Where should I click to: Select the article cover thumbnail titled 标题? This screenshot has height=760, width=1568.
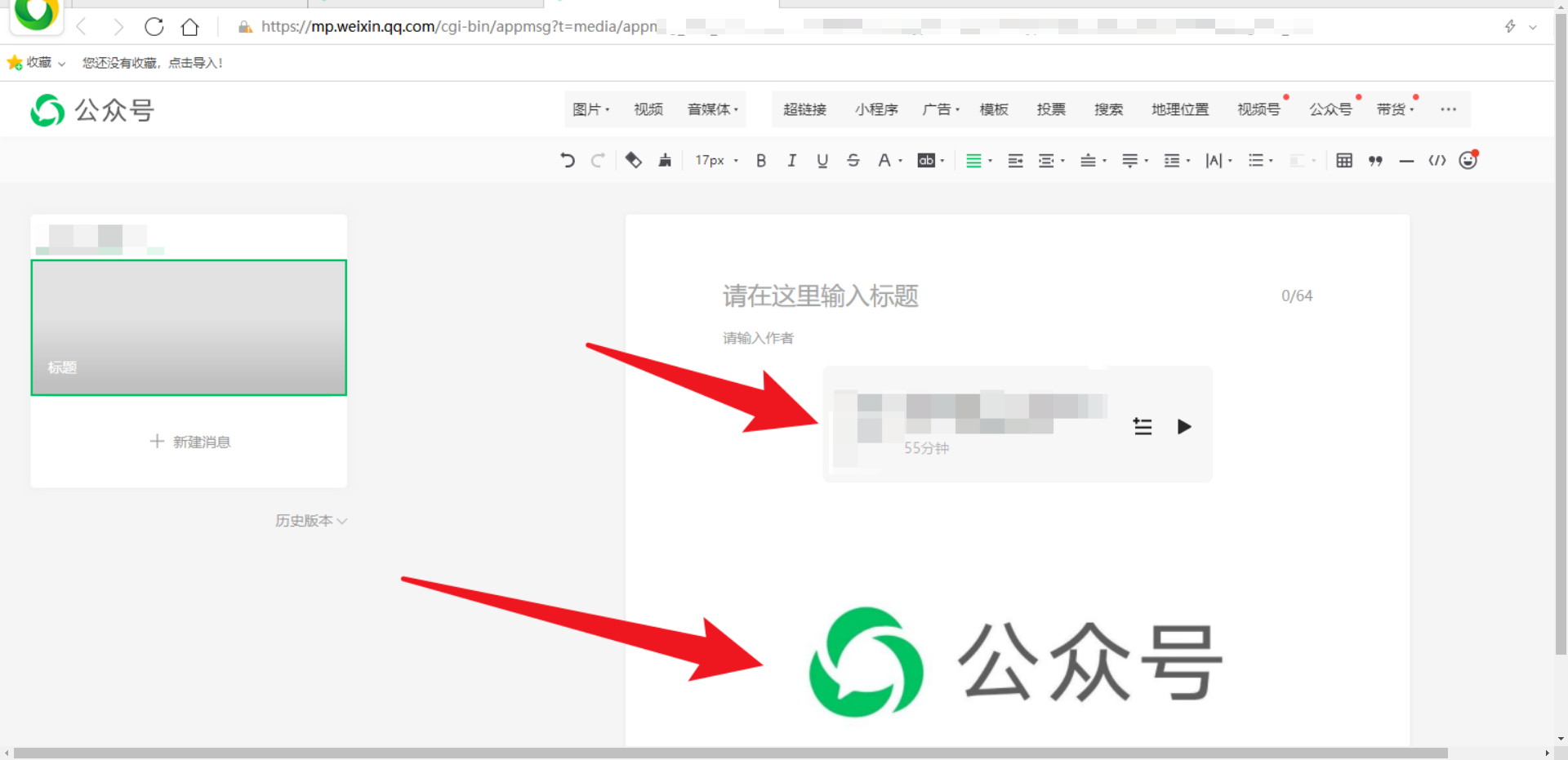pos(189,327)
